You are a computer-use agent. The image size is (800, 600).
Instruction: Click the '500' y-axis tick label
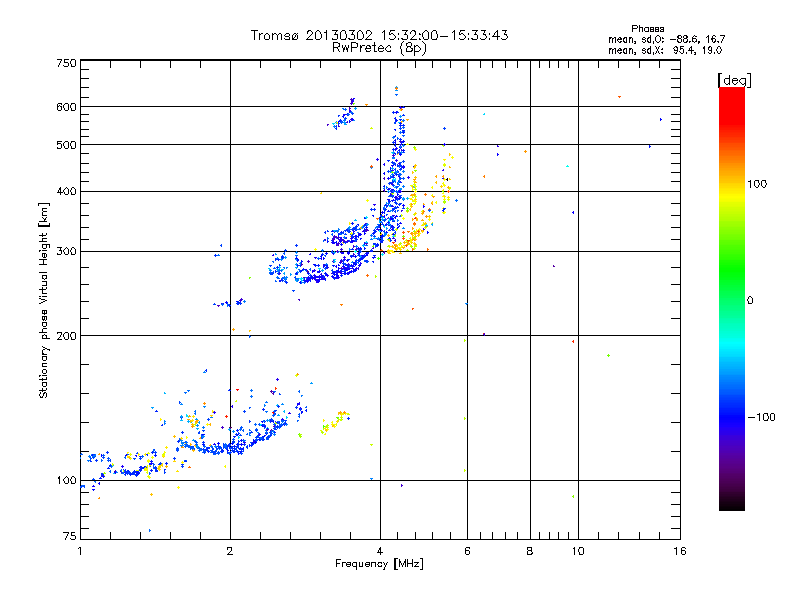click(x=66, y=145)
